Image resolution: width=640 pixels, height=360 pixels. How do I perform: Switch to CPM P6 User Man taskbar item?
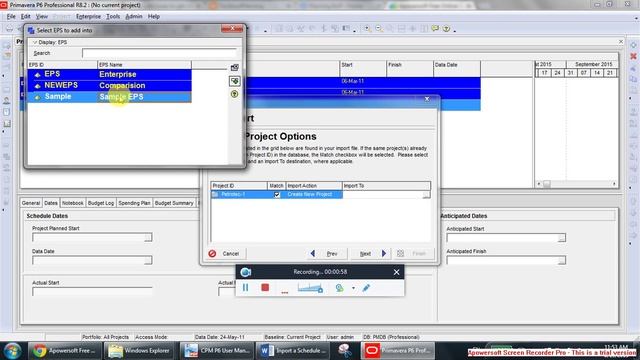point(216,351)
